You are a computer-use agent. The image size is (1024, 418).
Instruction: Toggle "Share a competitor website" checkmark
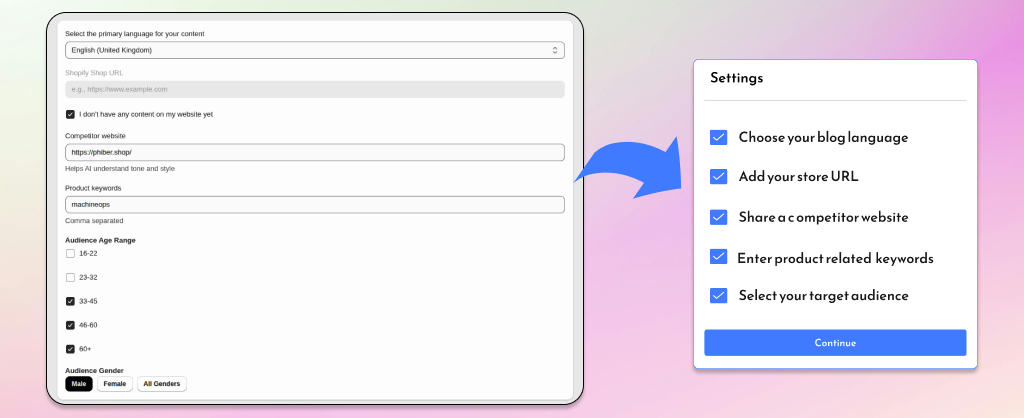718,217
